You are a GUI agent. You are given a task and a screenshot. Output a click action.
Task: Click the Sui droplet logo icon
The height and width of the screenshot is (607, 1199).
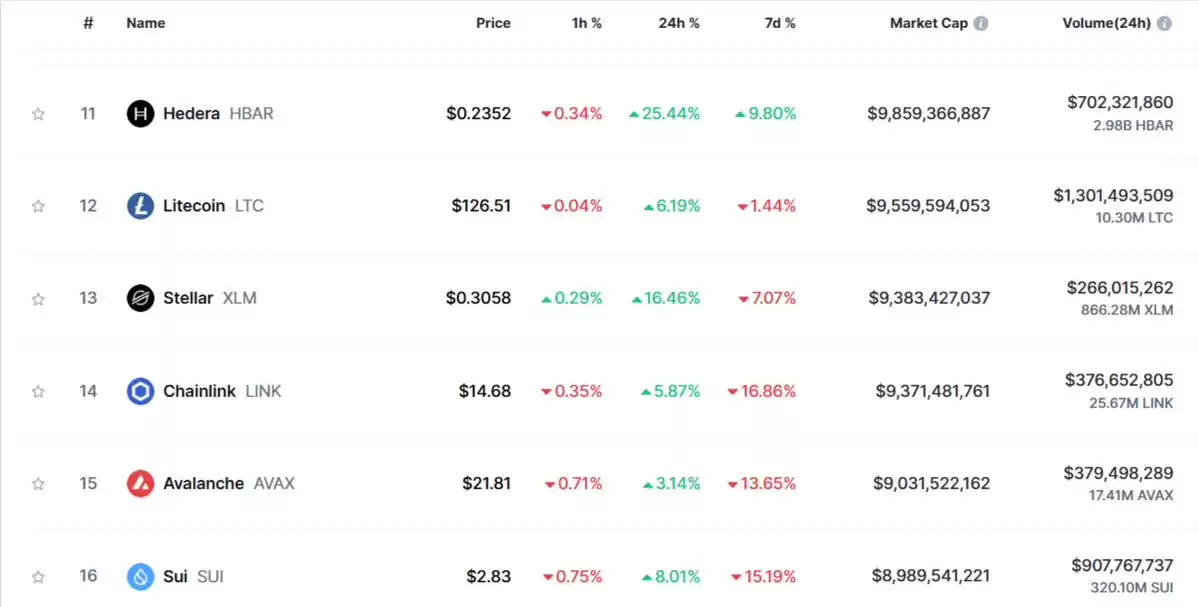(140, 576)
